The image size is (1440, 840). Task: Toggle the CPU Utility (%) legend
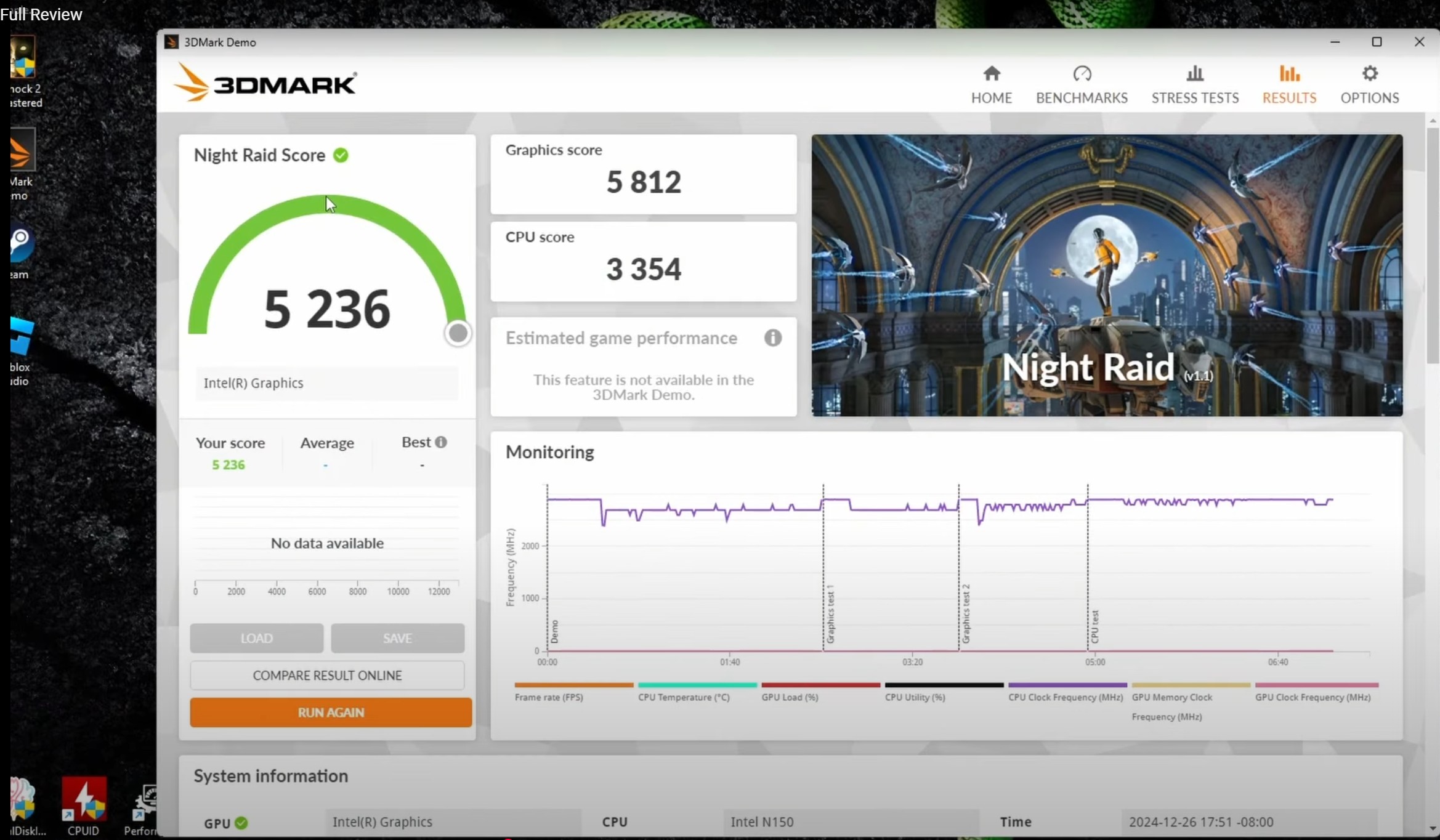point(944,692)
